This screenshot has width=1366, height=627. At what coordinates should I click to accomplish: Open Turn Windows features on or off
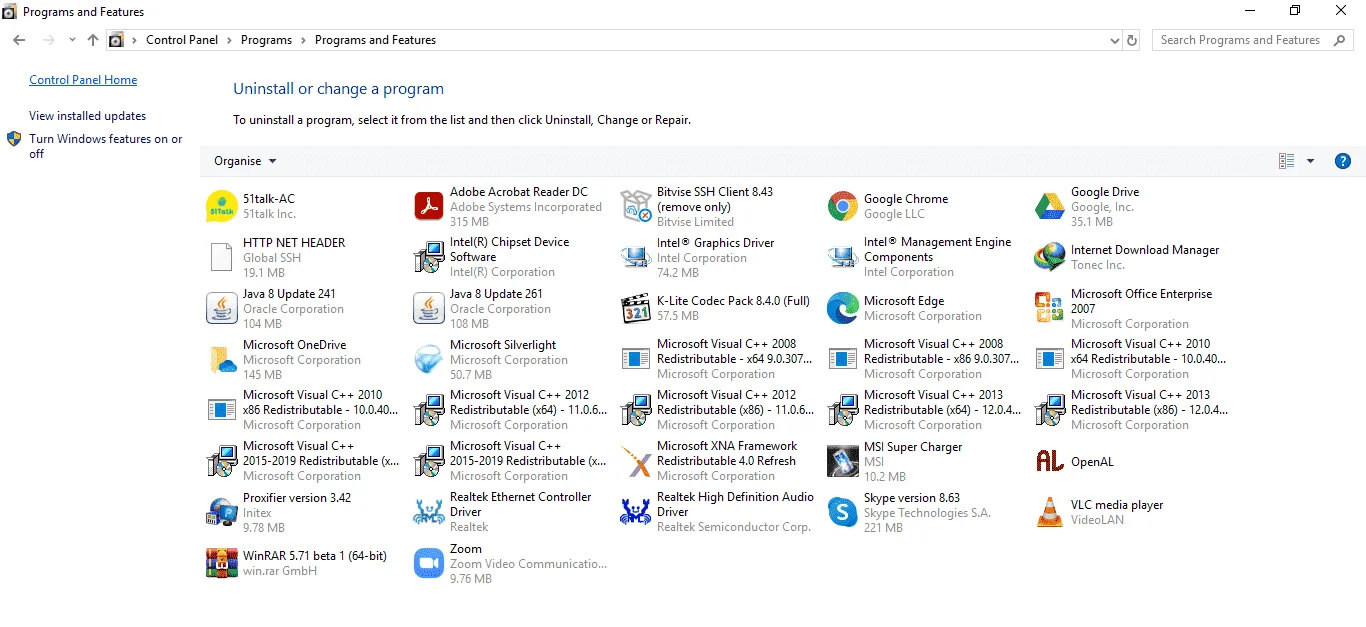(105, 146)
